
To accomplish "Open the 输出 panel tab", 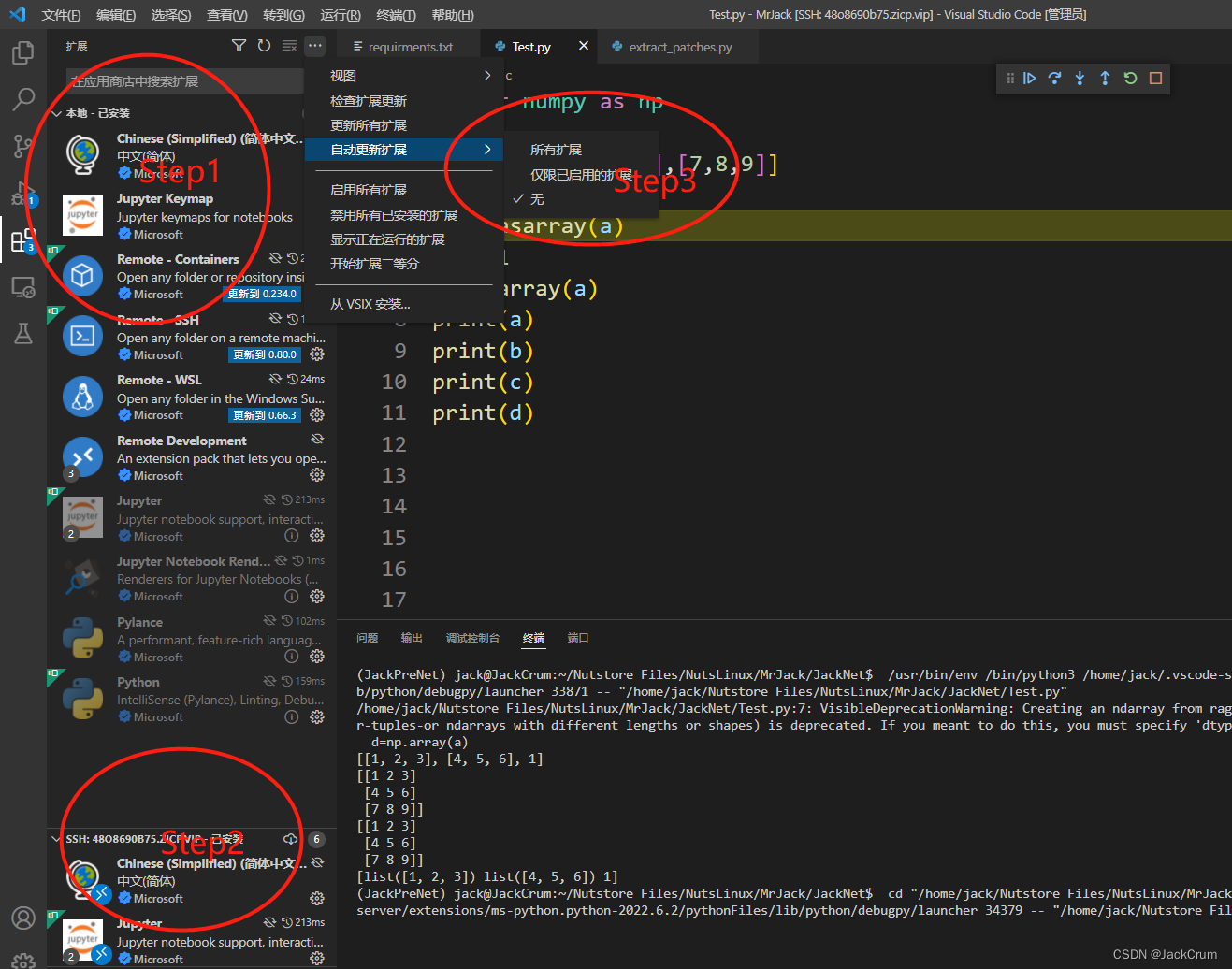I will click(x=412, y=638).
